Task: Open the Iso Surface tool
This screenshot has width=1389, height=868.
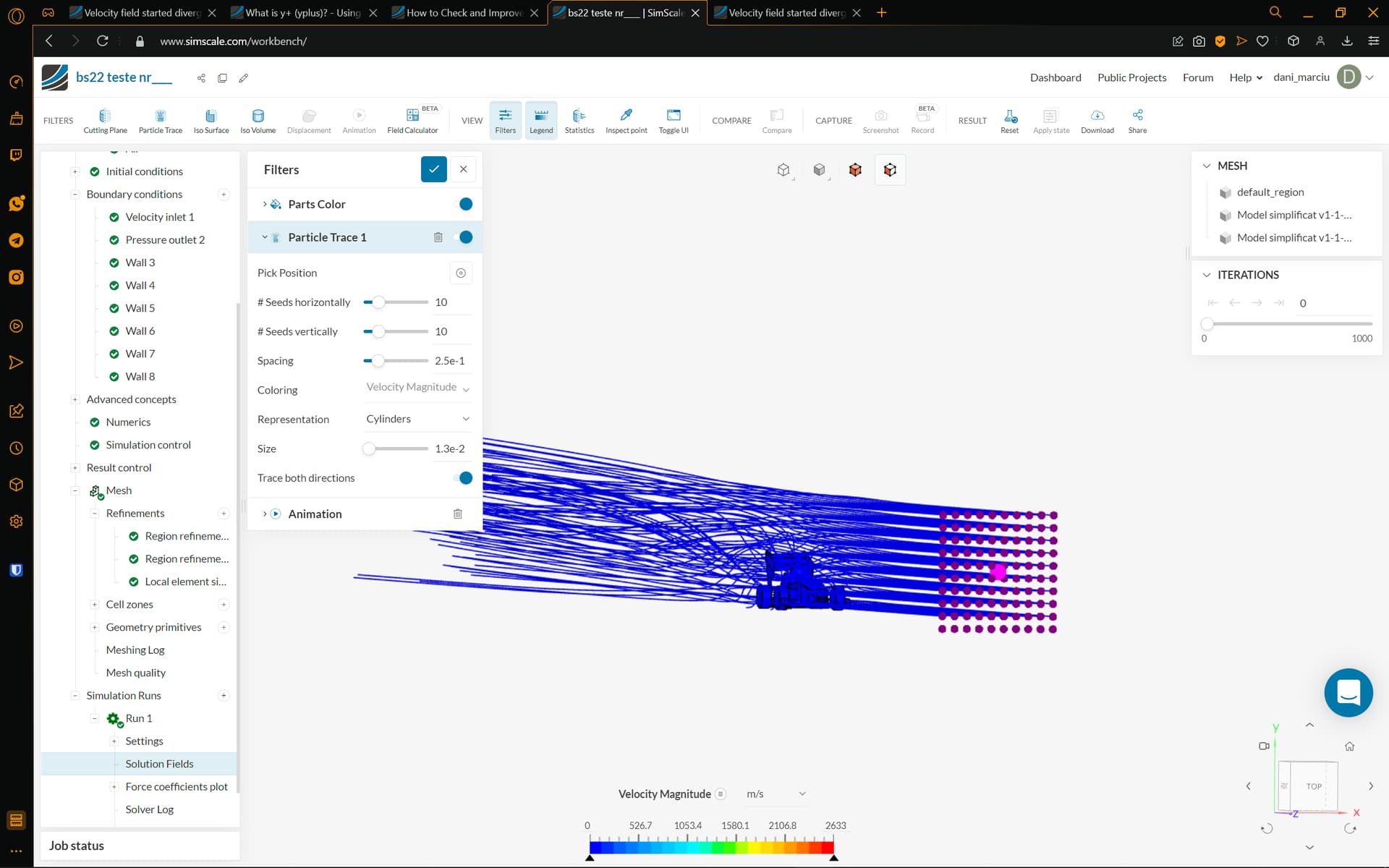Action: pyautogui.click(x=211, y=119)
